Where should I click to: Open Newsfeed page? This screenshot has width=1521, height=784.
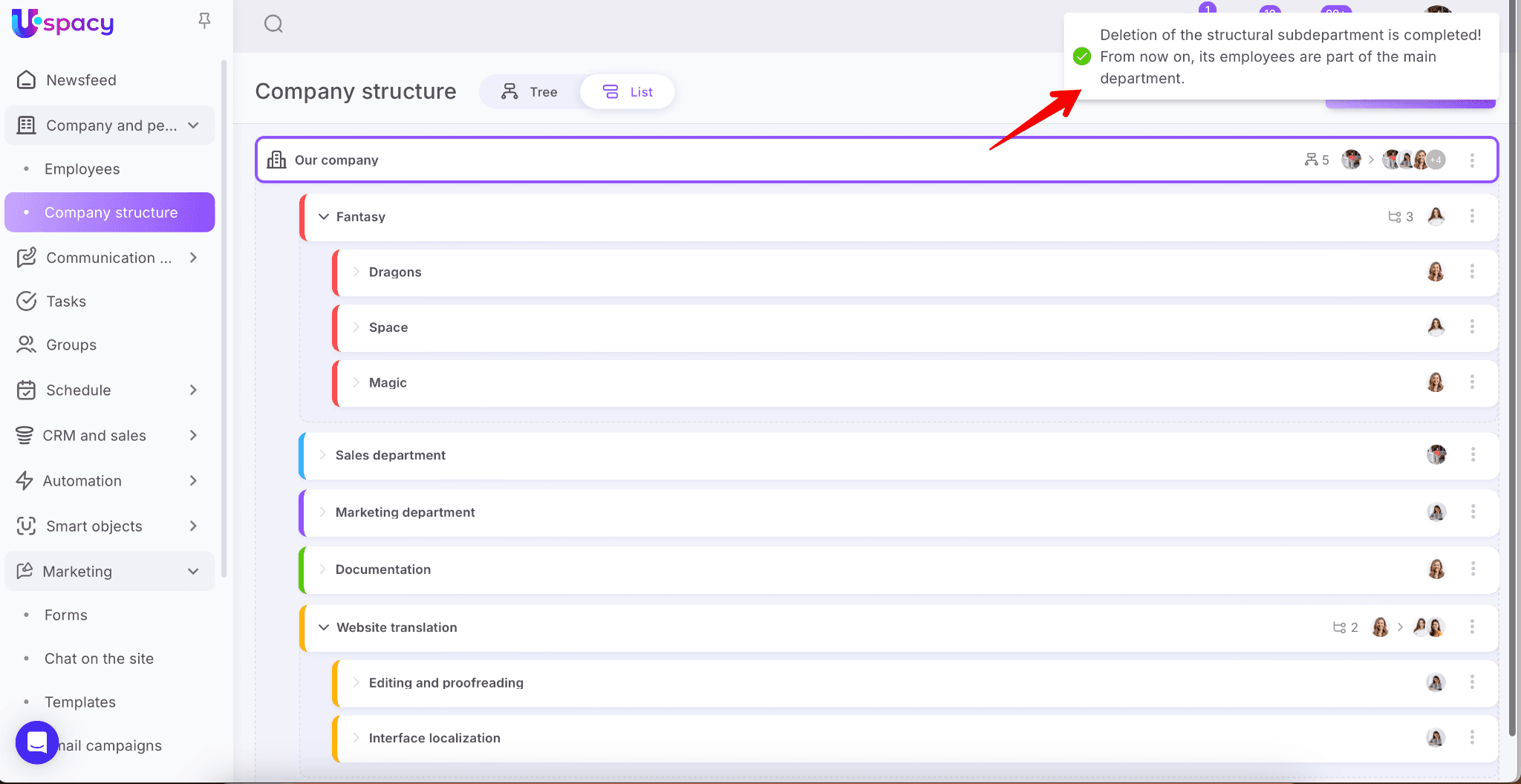[x=81, y=80]
